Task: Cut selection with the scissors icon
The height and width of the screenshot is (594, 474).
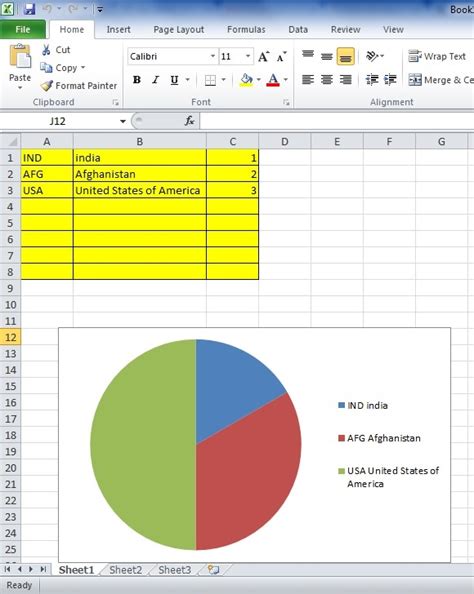Action: 47,50
